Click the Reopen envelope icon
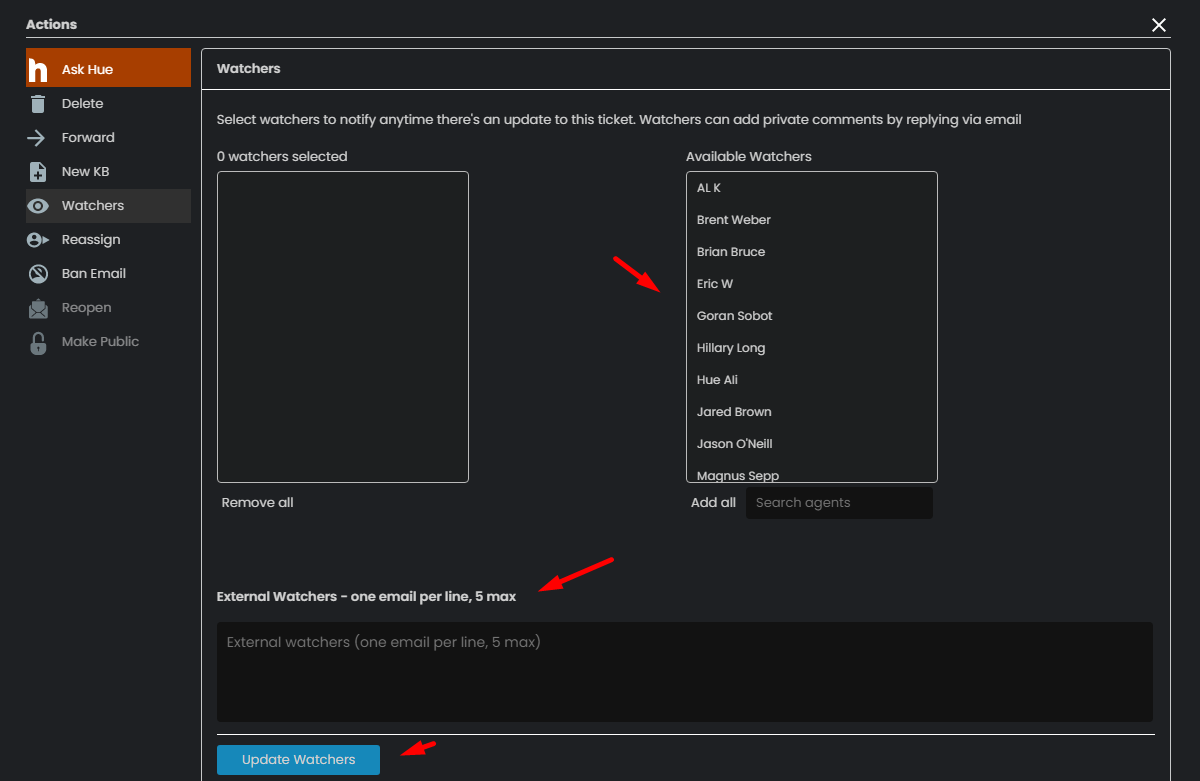 pyautogui.click(x=38, y=308)
